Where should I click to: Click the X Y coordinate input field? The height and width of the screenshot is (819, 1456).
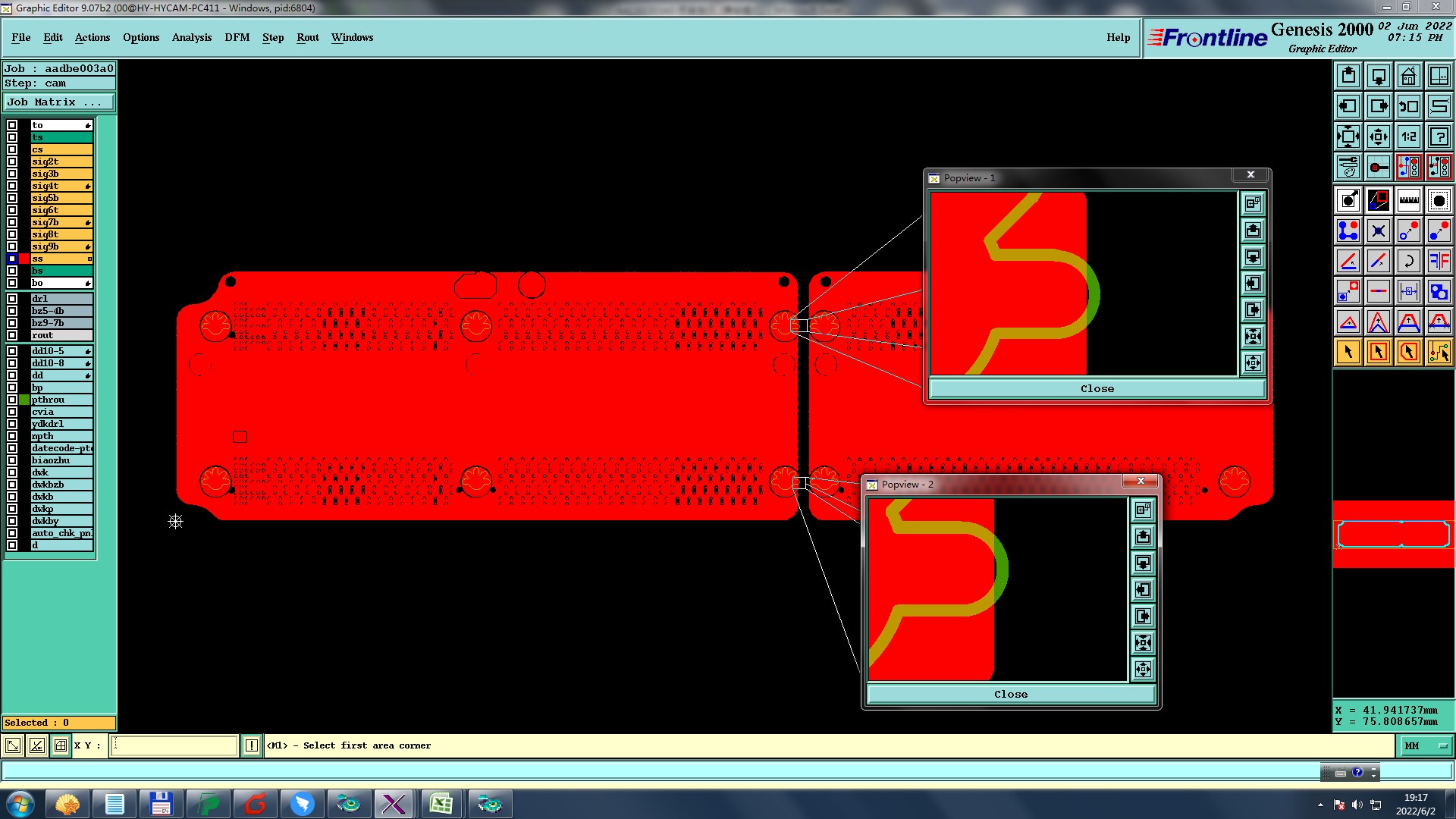tap(174, 746)
